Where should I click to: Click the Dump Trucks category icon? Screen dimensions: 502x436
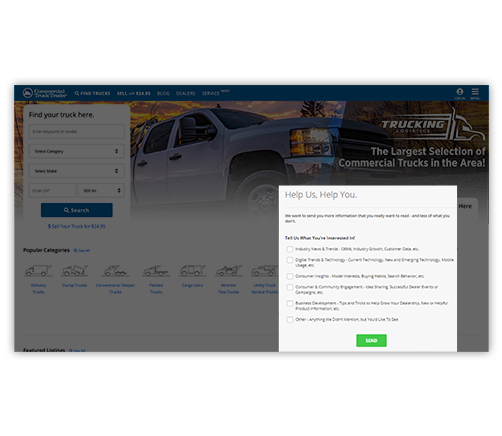point(75,271)
